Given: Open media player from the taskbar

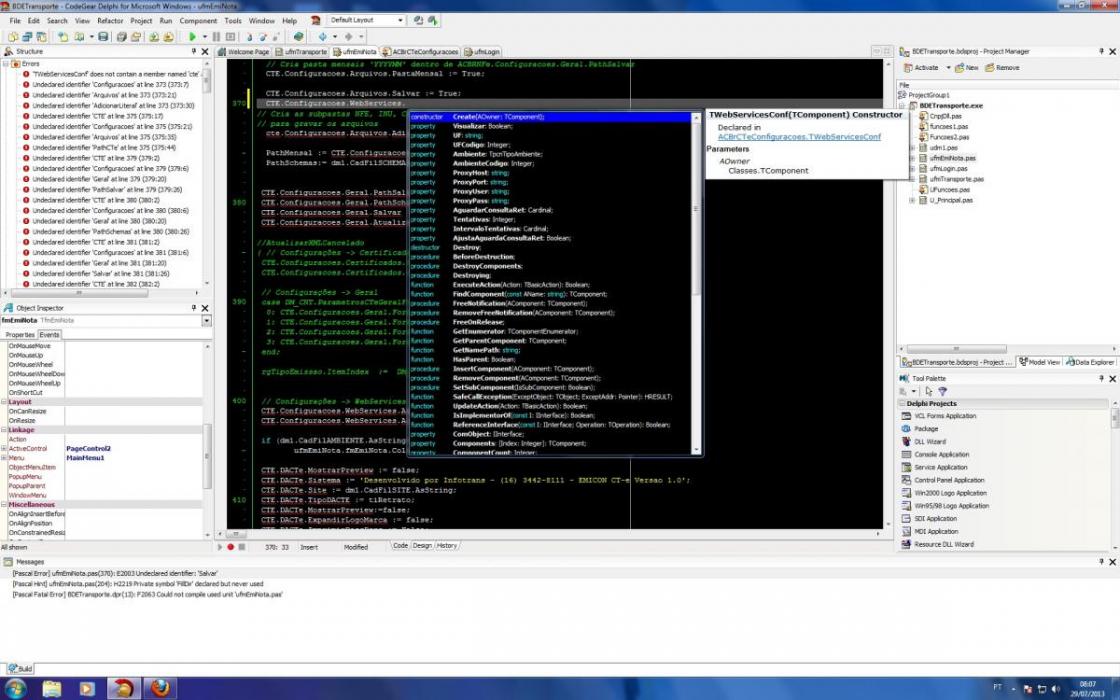Looking at the screenshot, I should tap(87, 689).
